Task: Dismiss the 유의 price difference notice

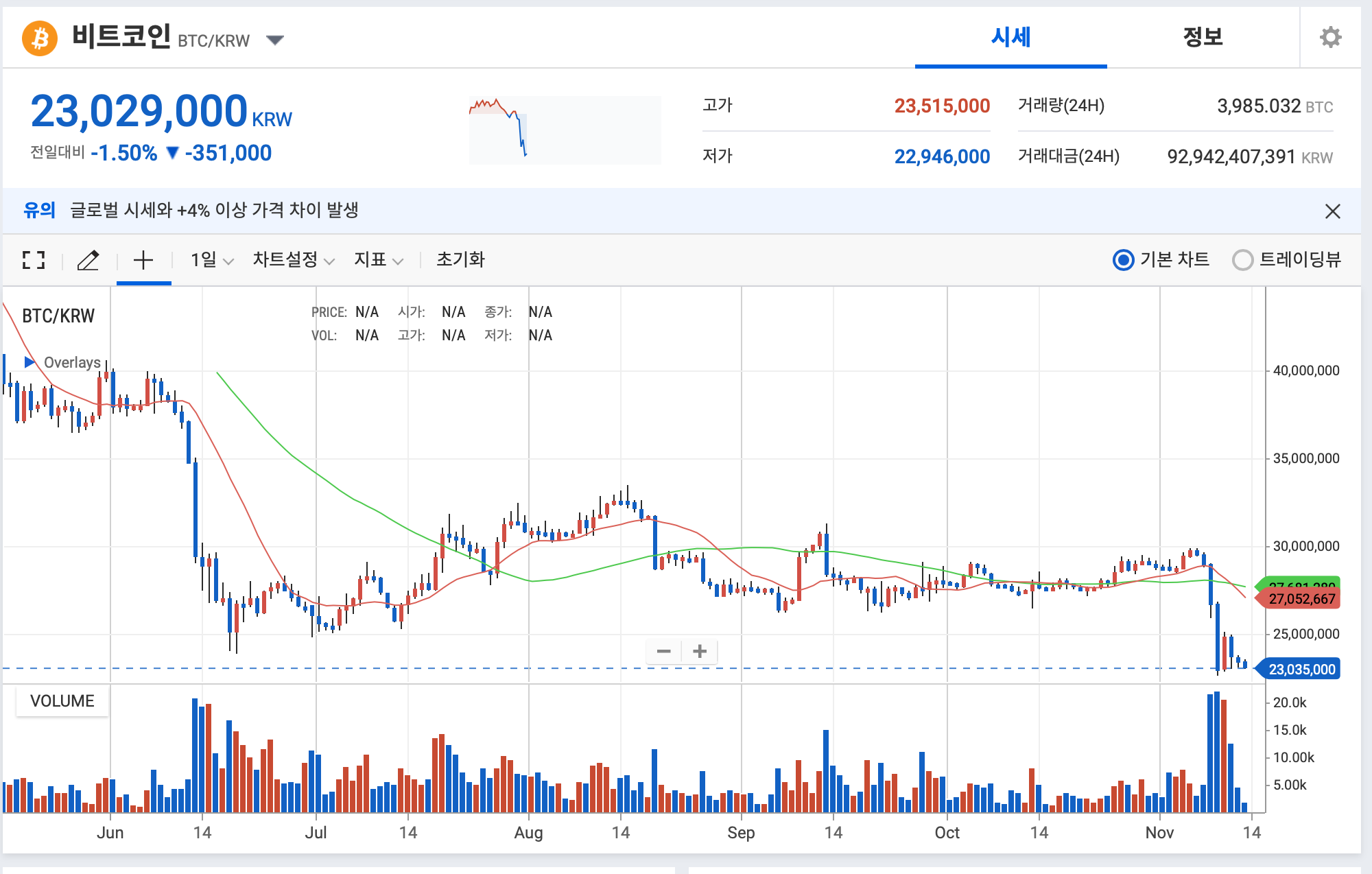Action: [1332, 211]
